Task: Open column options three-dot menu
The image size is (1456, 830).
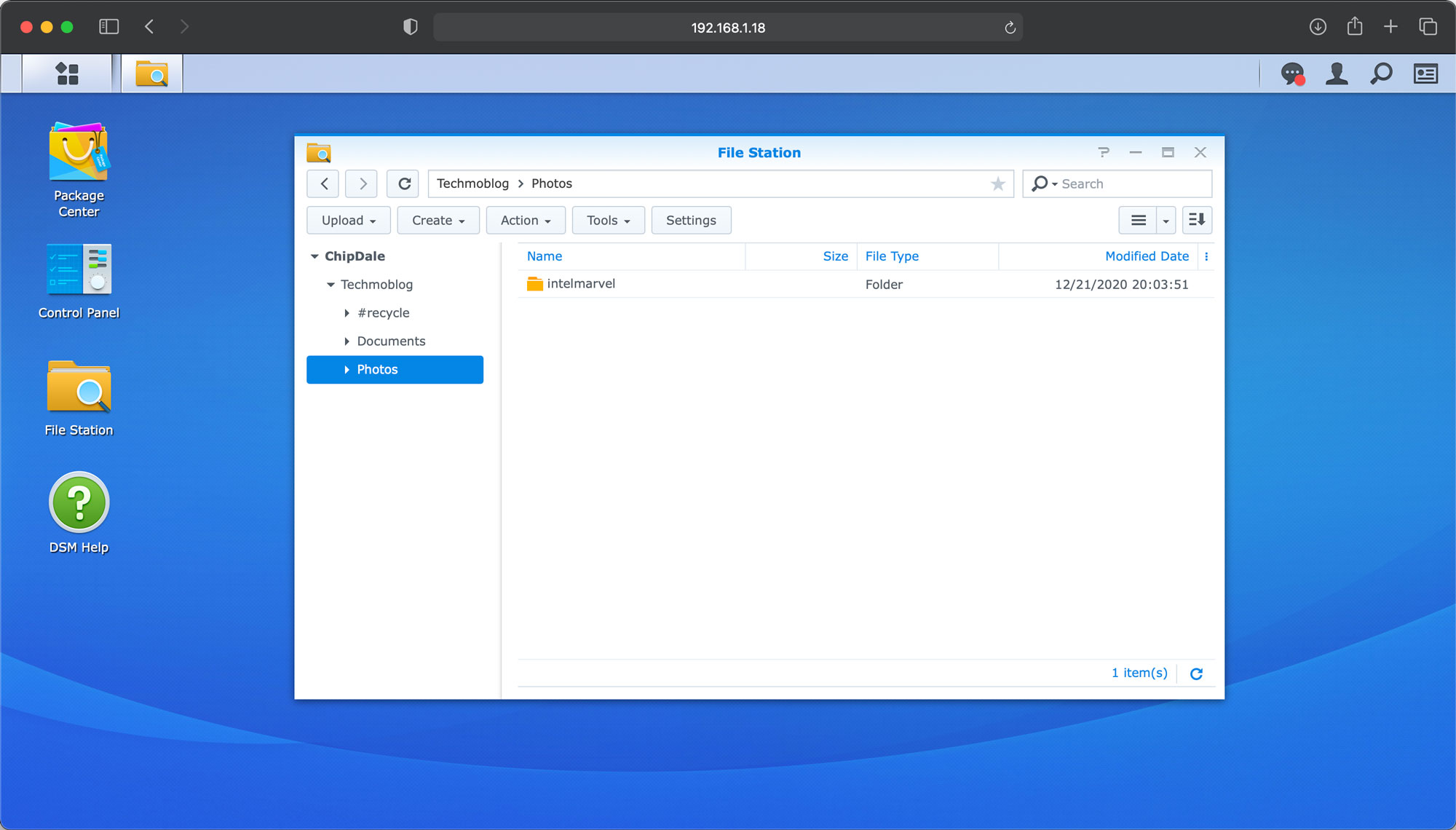Action: coord(1206,256)
